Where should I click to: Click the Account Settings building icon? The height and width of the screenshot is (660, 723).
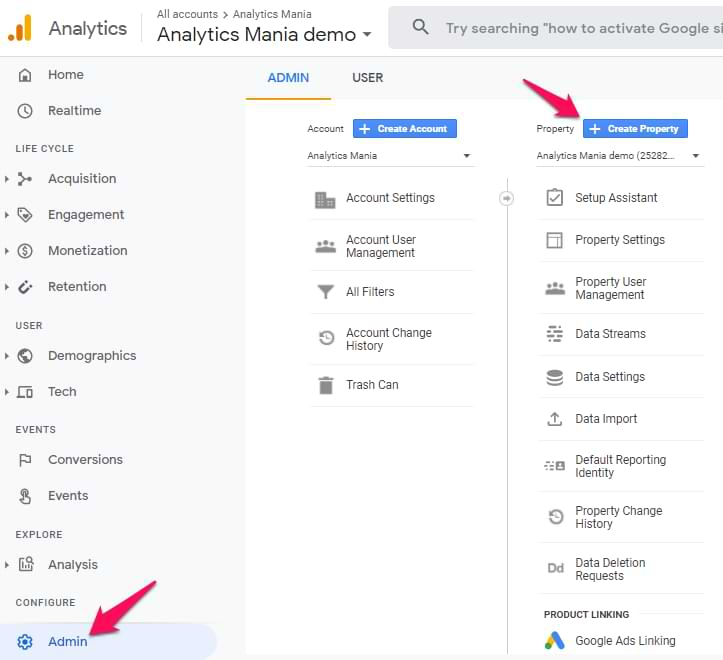point(326,199)
